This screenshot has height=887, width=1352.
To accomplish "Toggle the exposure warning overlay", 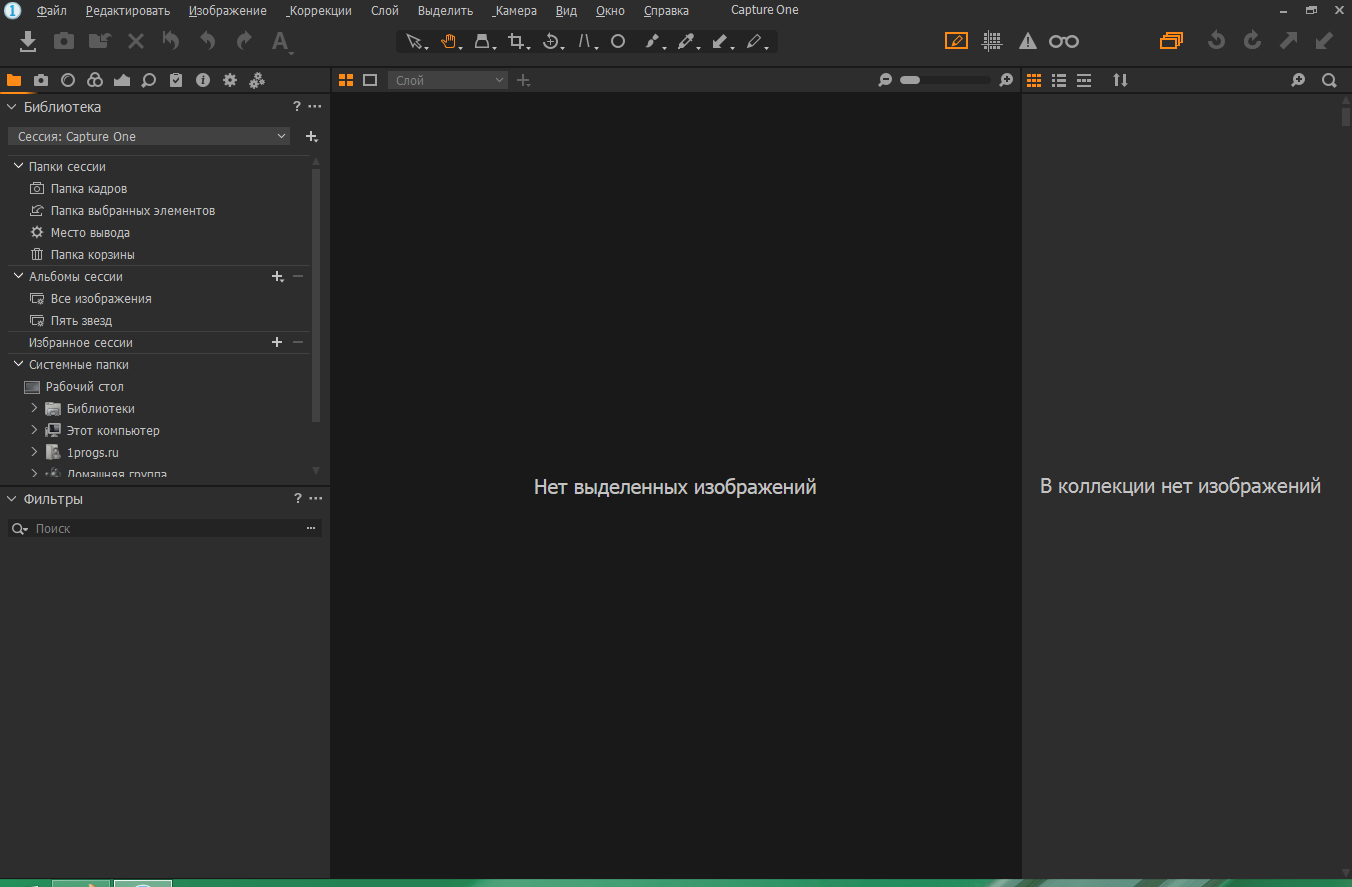I will 1028,41.
